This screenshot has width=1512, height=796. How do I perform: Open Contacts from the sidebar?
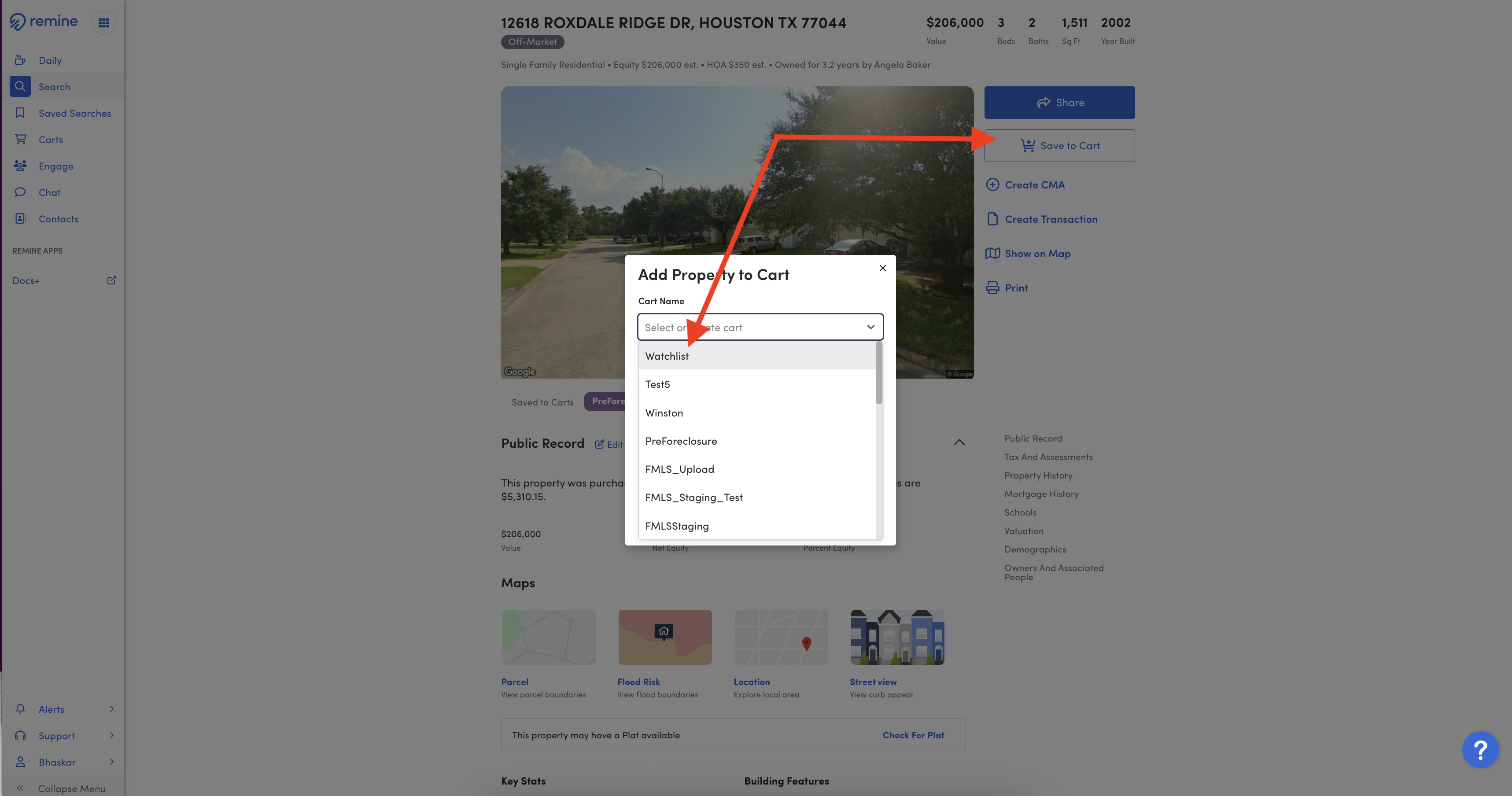click(58, 219)
